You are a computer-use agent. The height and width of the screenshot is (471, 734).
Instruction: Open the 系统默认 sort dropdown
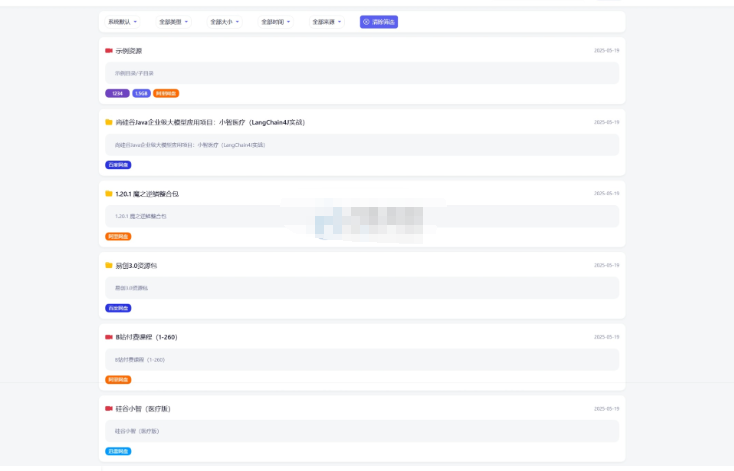(122, 22)
